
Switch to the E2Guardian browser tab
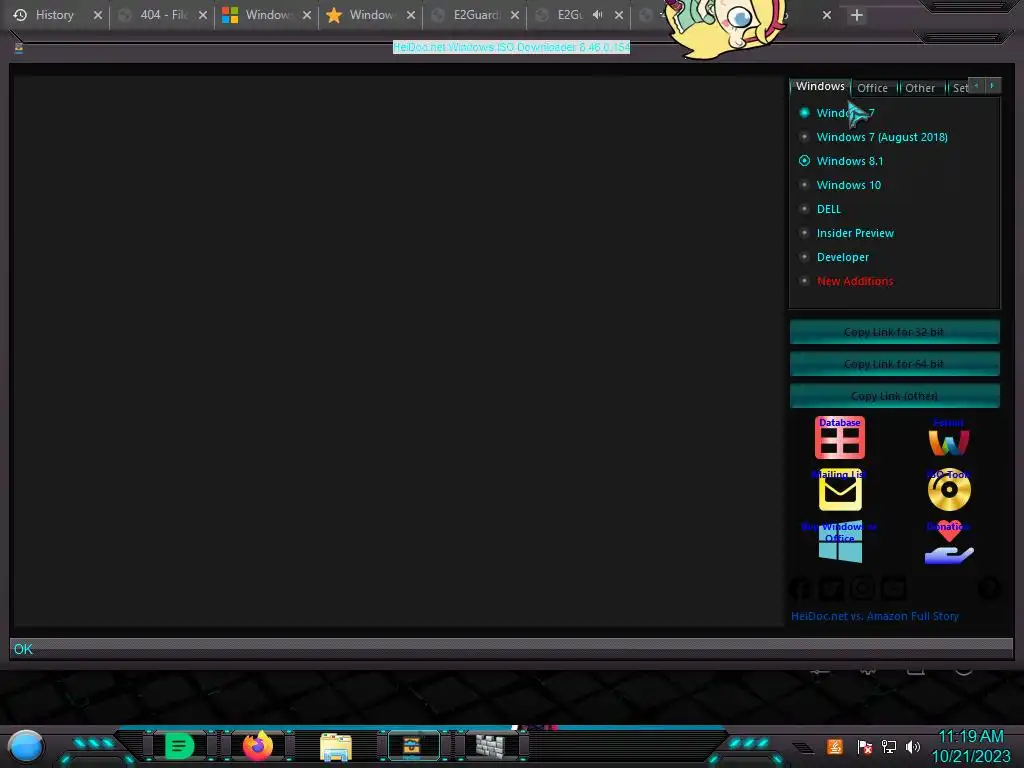[x=475, y=15]
